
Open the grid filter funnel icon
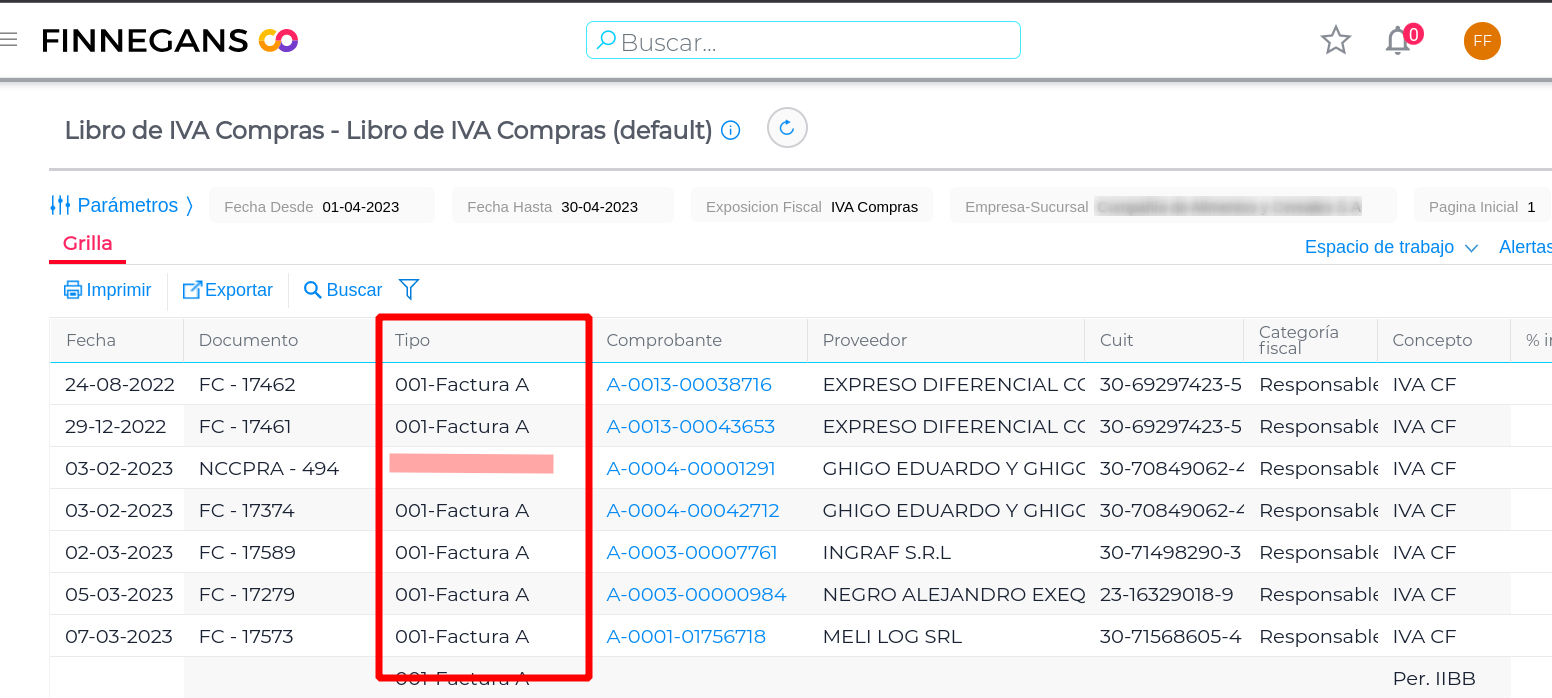pos(408,290)
